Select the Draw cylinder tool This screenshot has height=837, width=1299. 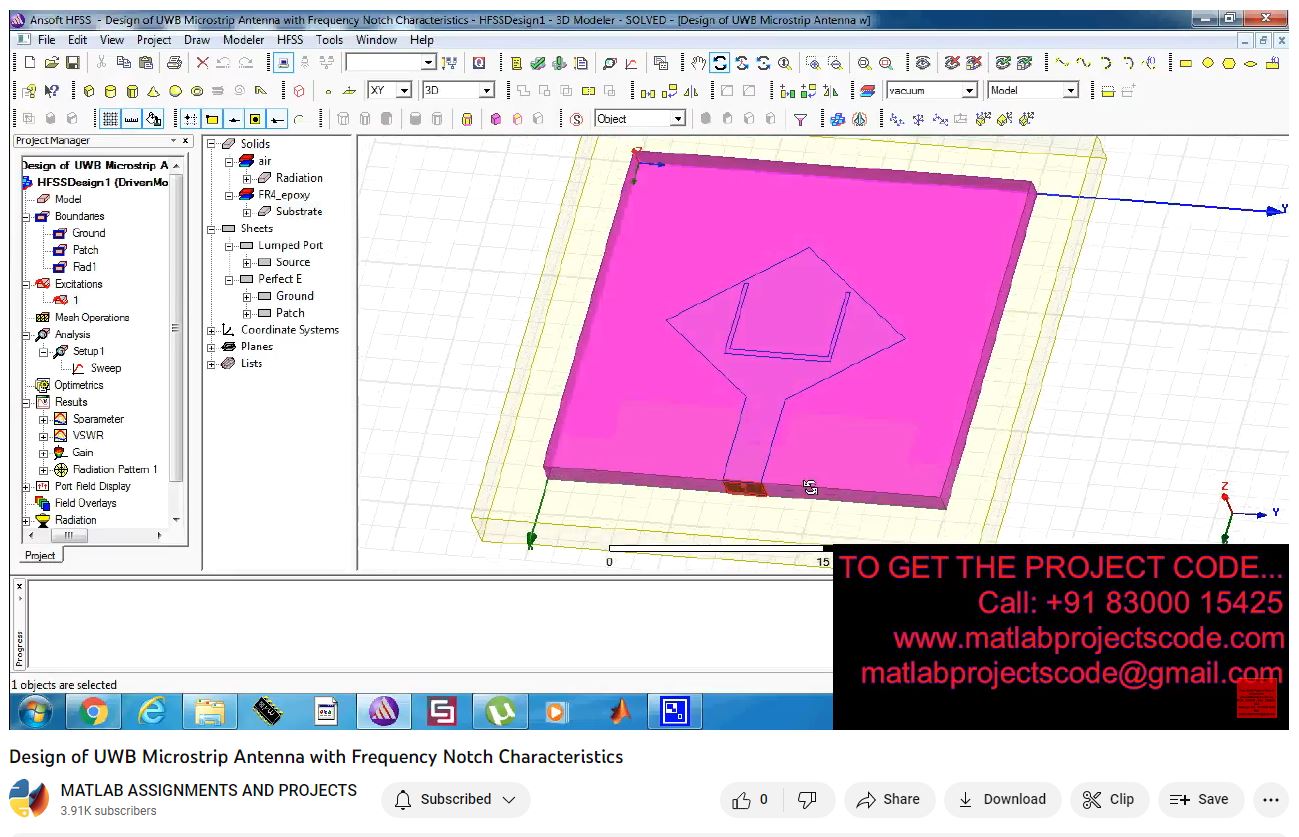(110, 91)
